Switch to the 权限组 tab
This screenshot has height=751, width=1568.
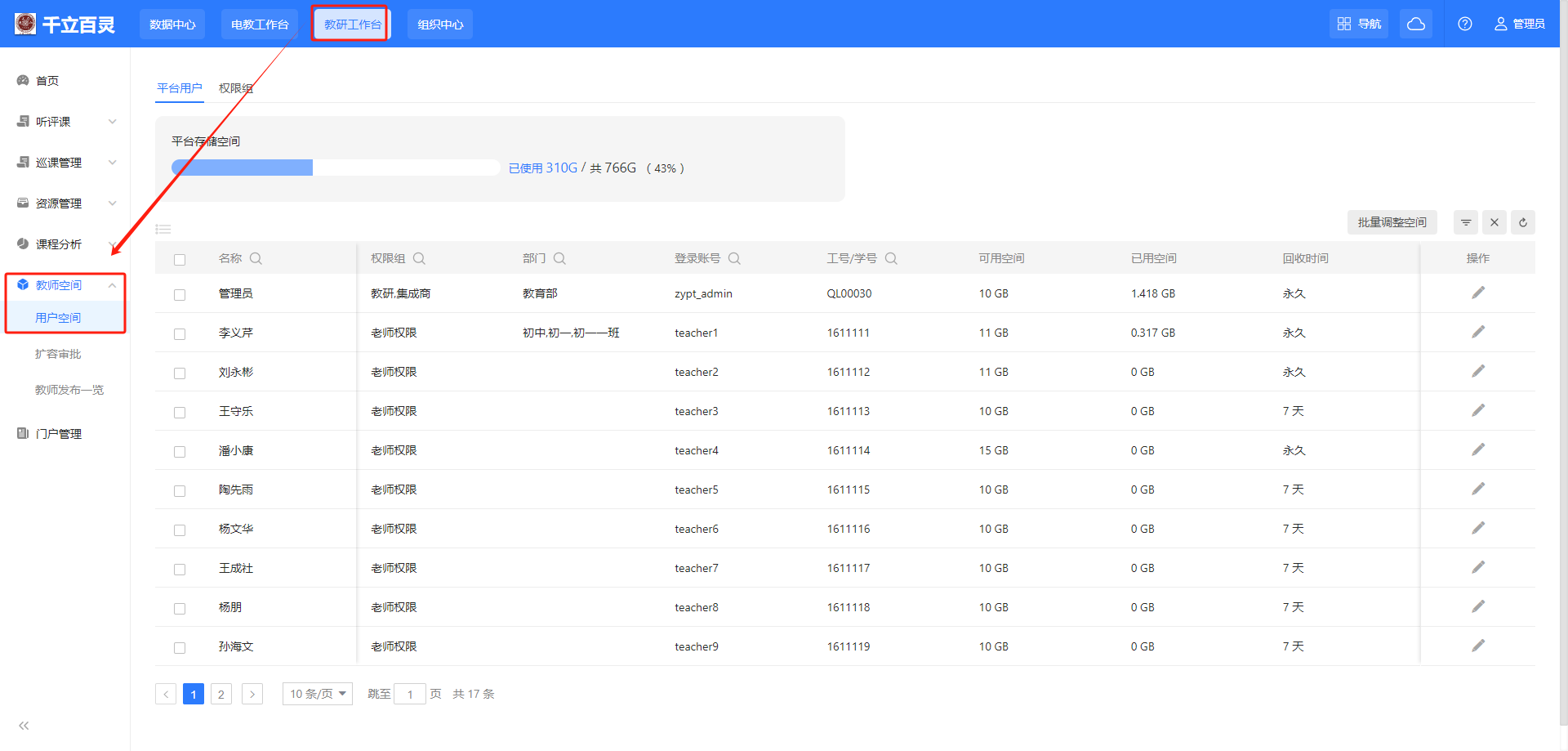235,88
